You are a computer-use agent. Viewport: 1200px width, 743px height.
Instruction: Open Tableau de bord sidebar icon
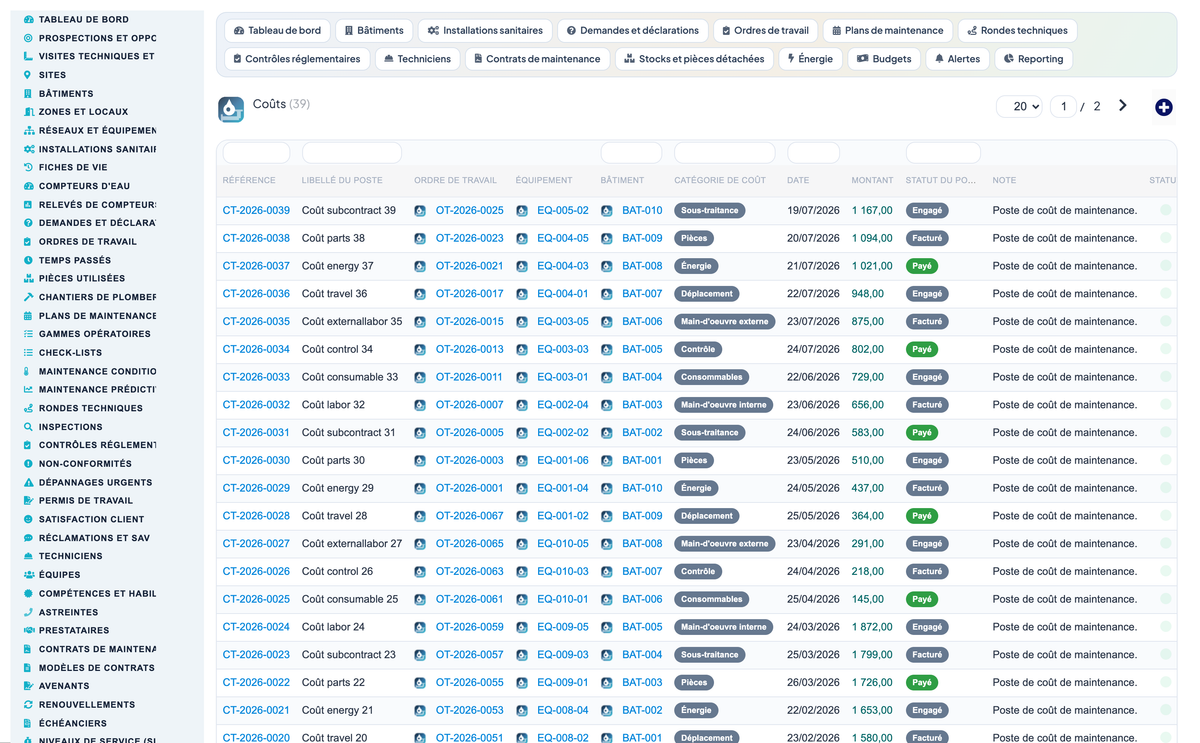(28, 19)
